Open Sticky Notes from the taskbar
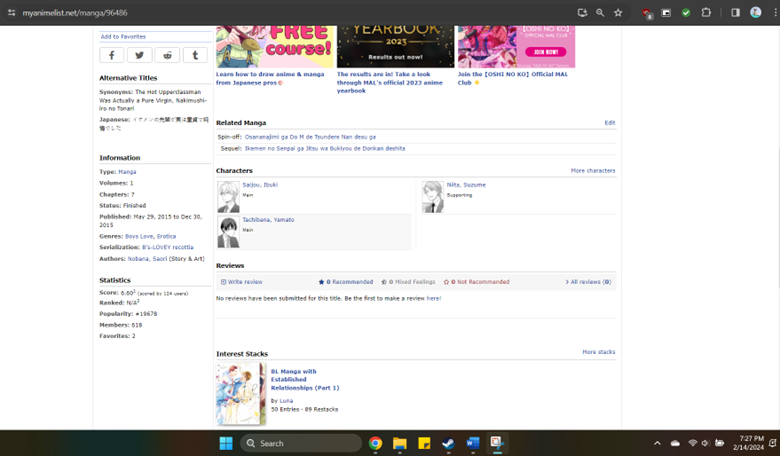 click(x=424, y=443)
